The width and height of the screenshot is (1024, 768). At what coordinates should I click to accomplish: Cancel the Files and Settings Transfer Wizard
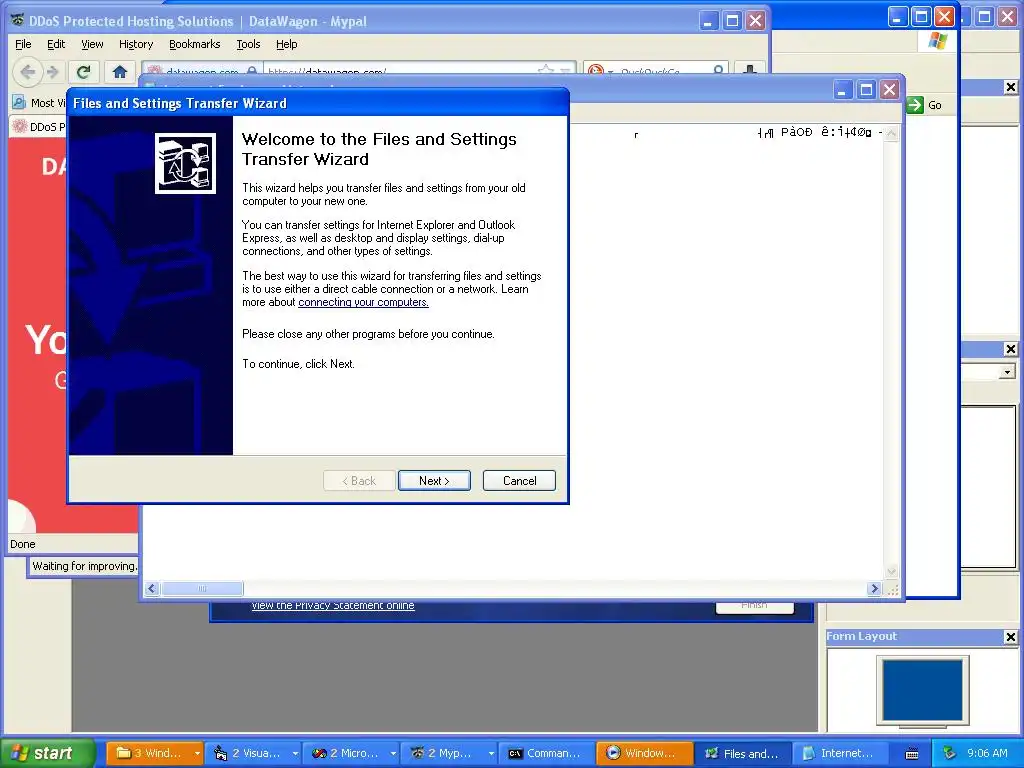tap(519, 481)
